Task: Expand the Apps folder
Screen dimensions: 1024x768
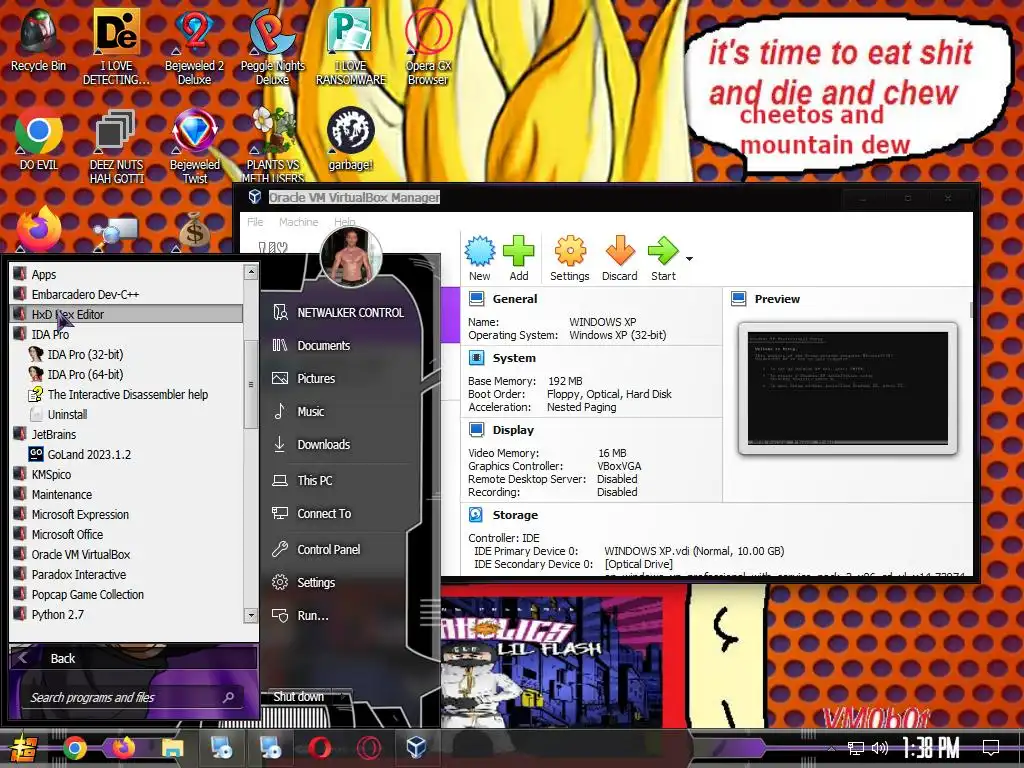Action: click(127, 274)
